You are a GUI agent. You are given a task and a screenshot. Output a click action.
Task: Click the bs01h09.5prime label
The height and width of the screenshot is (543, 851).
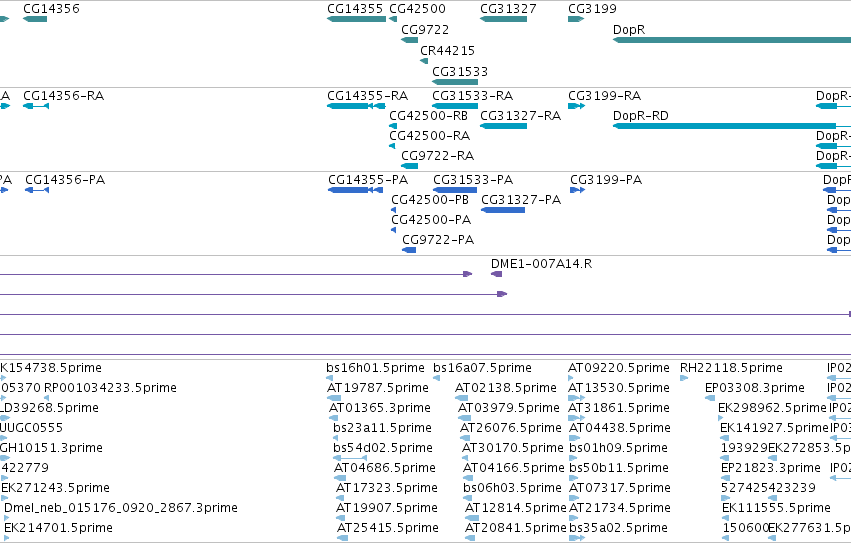(x=618, y=448)
